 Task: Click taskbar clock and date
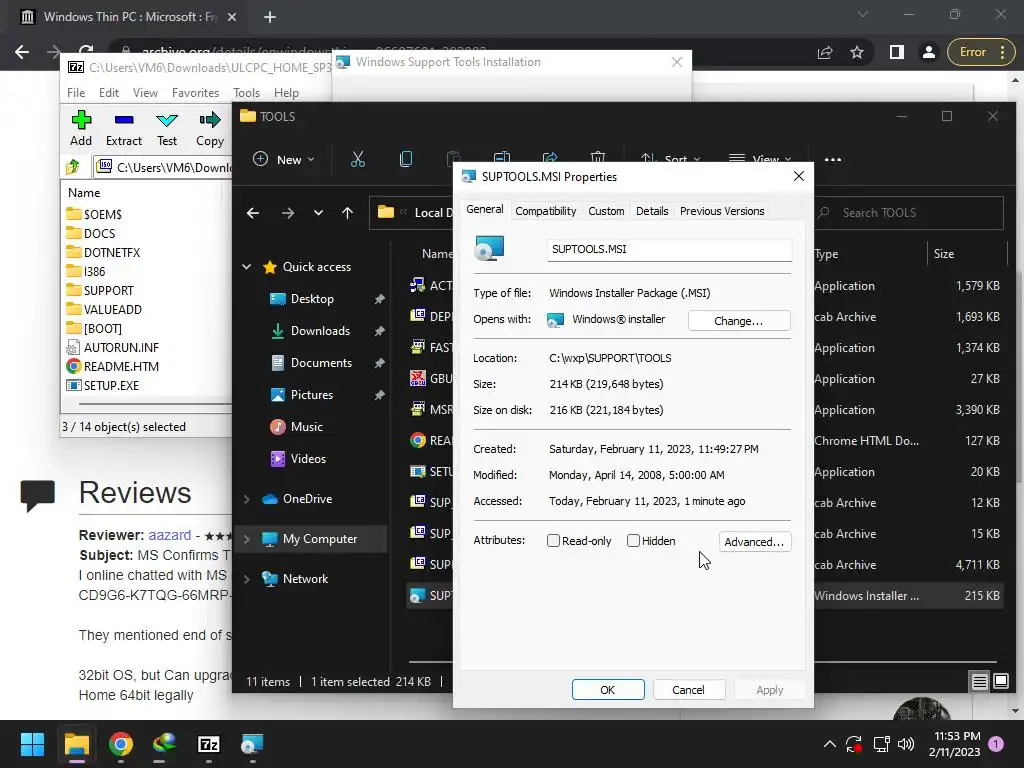click(x=955, y=744)
